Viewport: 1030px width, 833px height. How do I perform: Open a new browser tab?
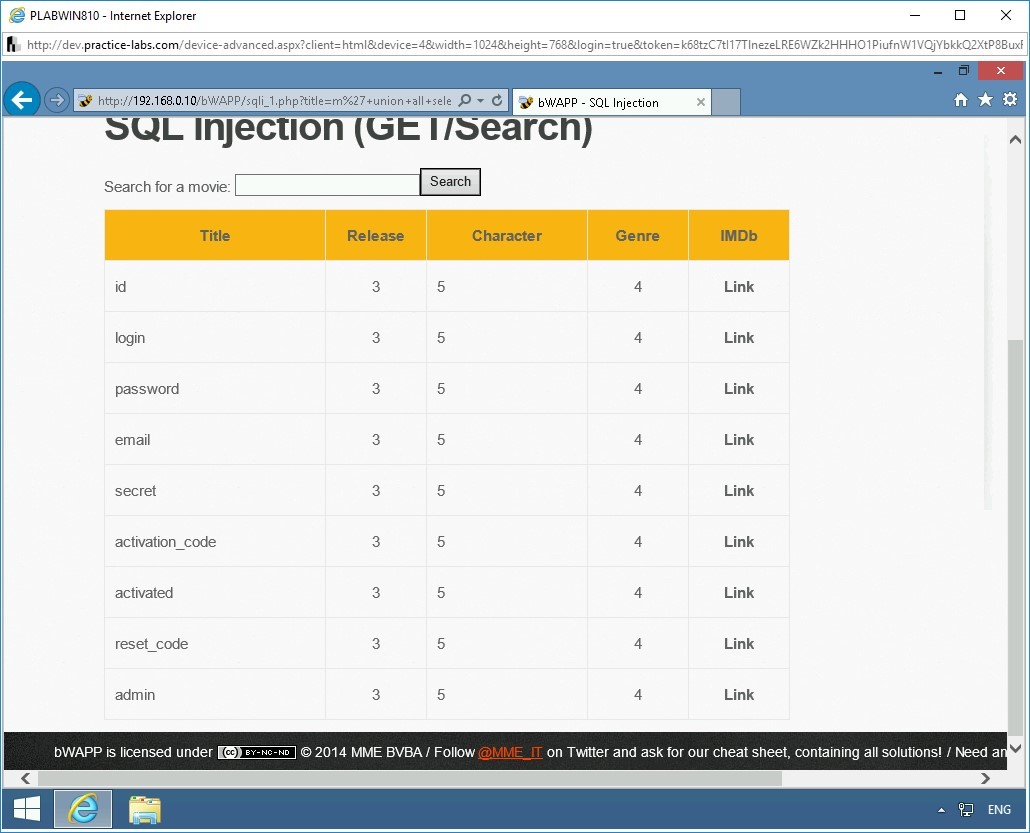click(726, 102)
